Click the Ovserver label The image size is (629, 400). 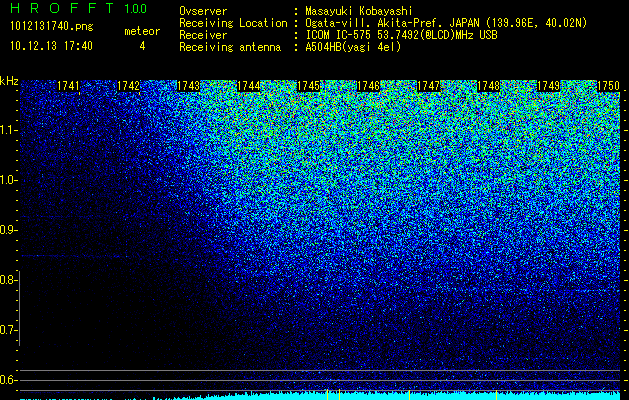coord(203,11)
